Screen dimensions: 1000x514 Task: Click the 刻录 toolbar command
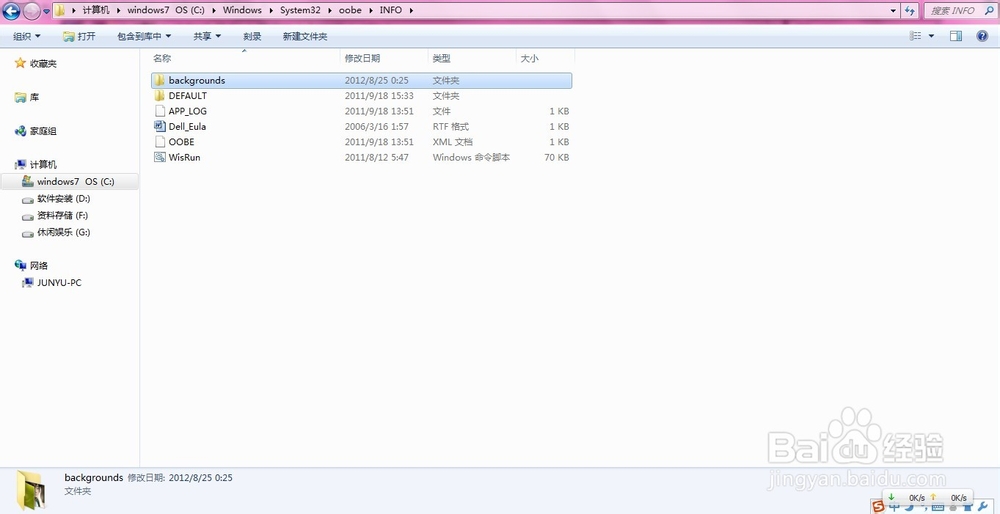tap(253, 36)
